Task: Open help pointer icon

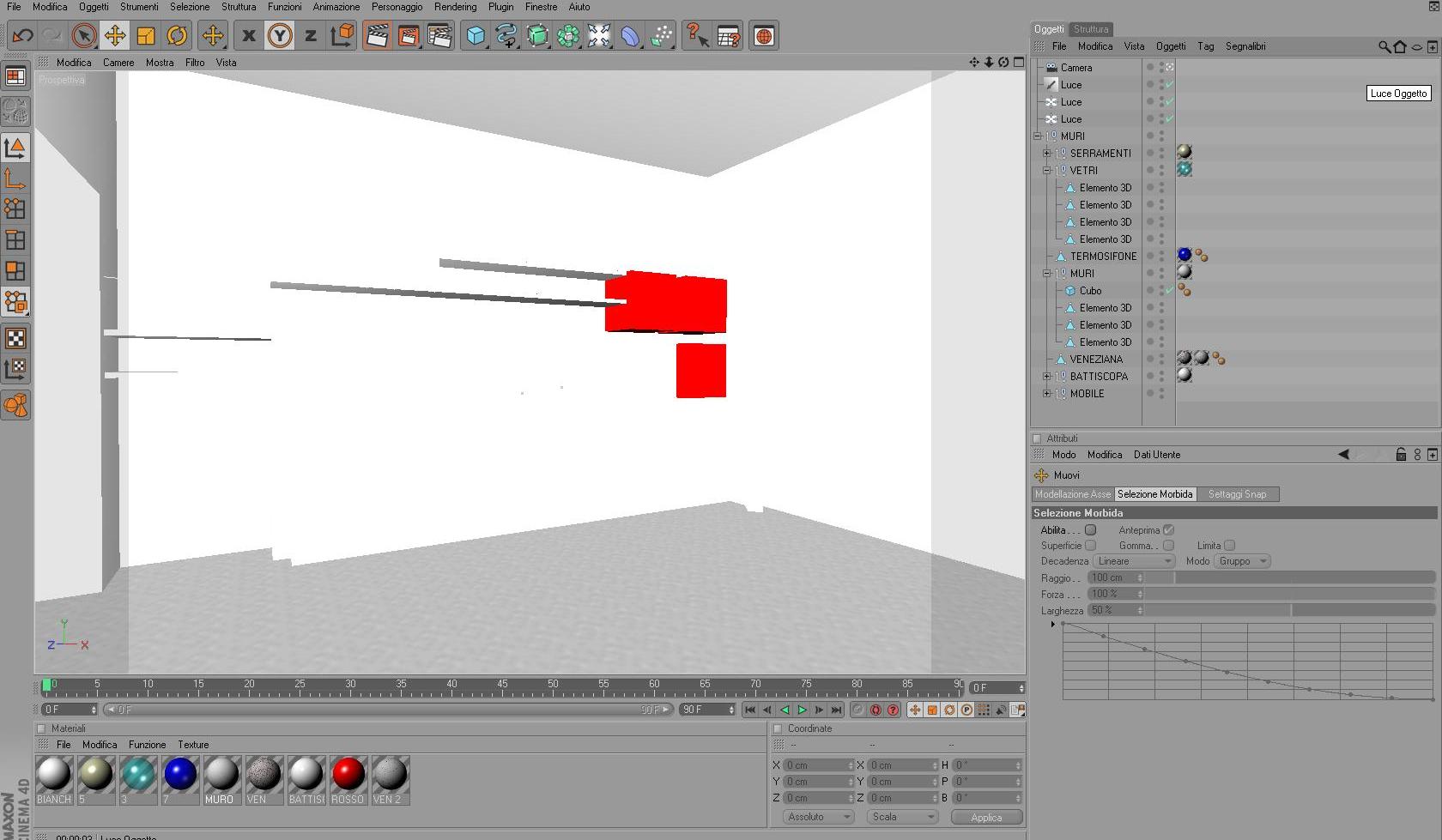Action: 697,36
